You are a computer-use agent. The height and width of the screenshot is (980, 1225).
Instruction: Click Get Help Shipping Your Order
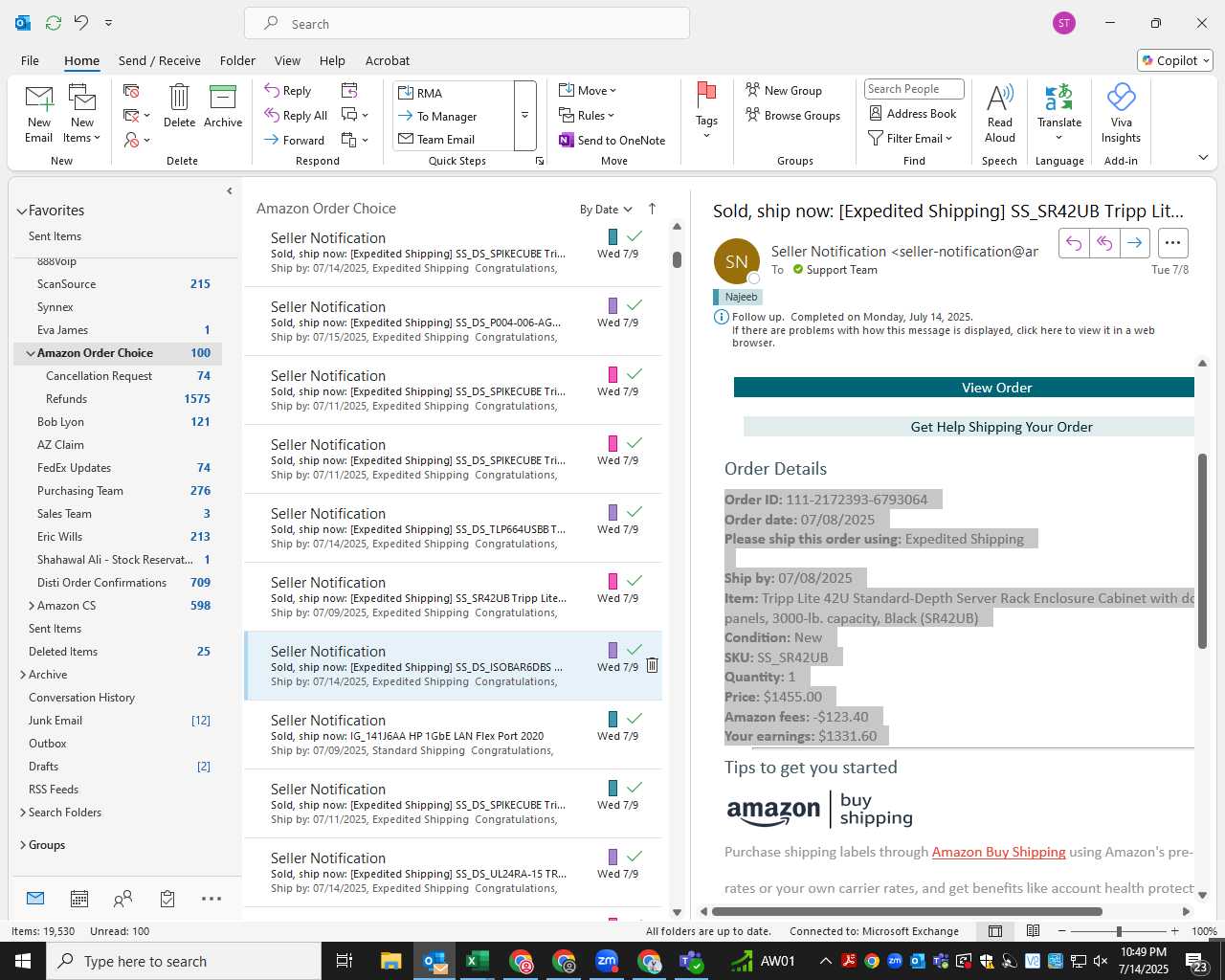(969, 427)
